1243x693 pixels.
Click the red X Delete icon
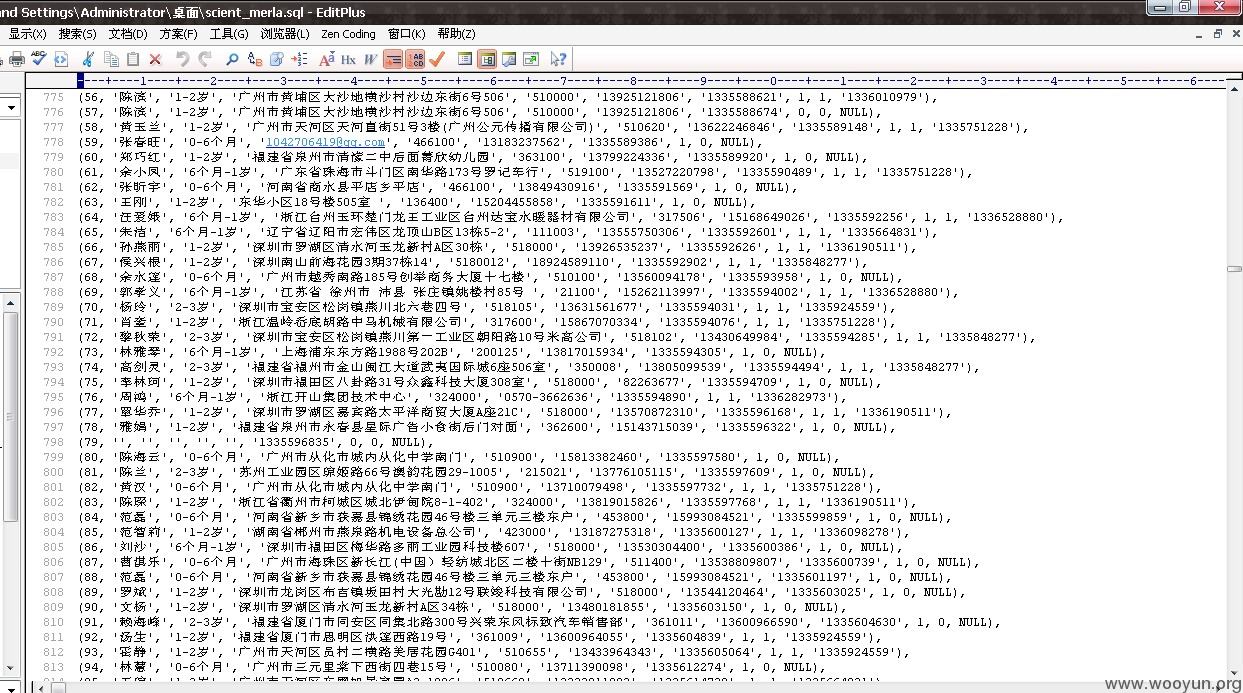pos(155,60)
